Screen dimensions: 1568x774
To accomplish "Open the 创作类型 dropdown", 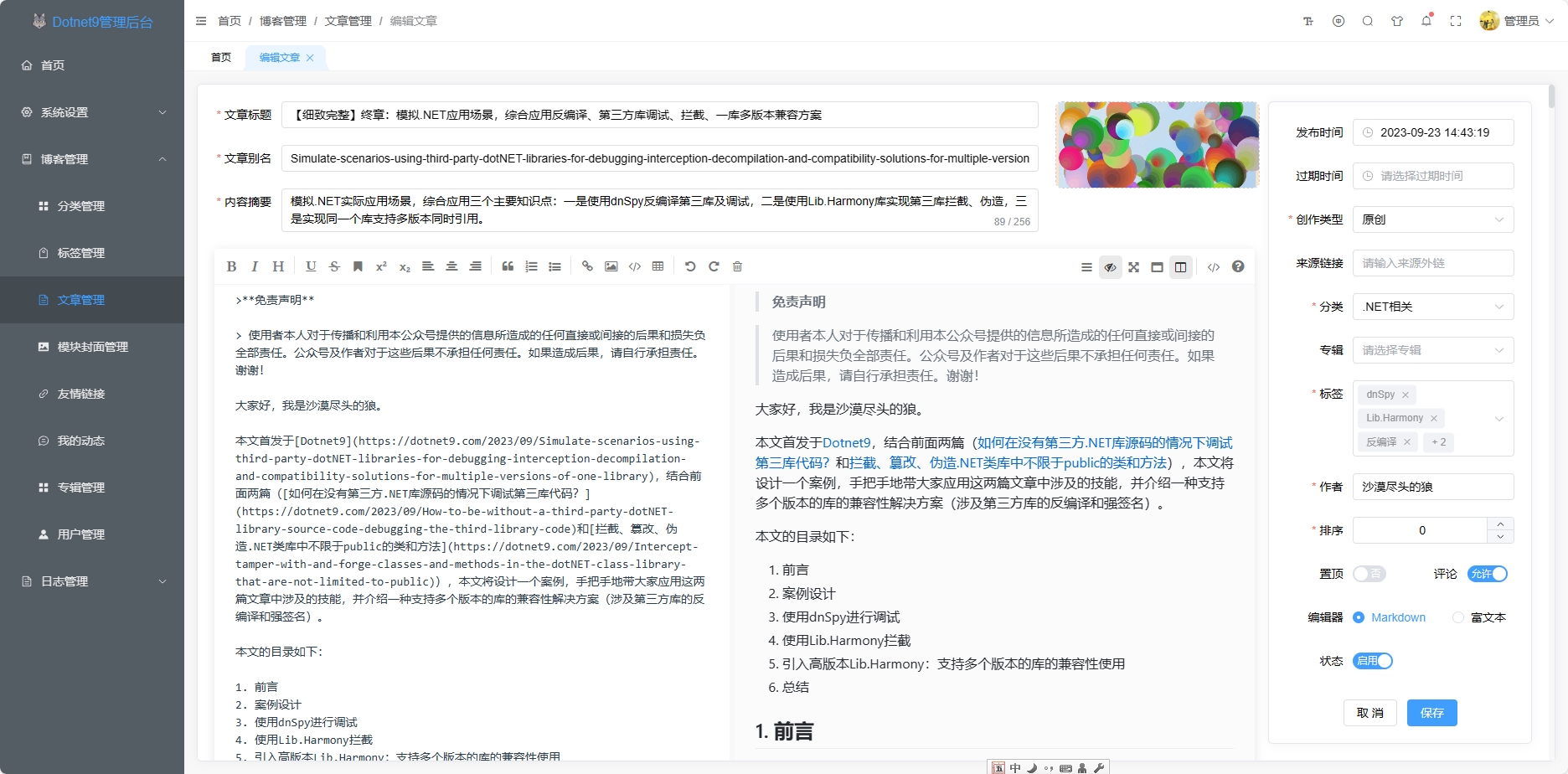I will pos(1433,219).
